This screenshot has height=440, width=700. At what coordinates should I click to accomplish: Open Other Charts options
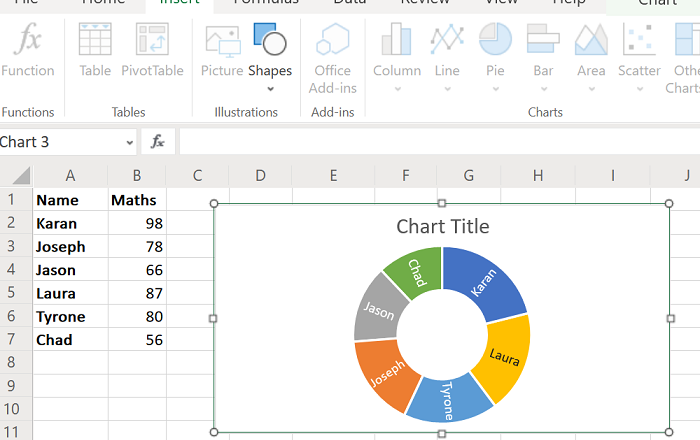685,58
